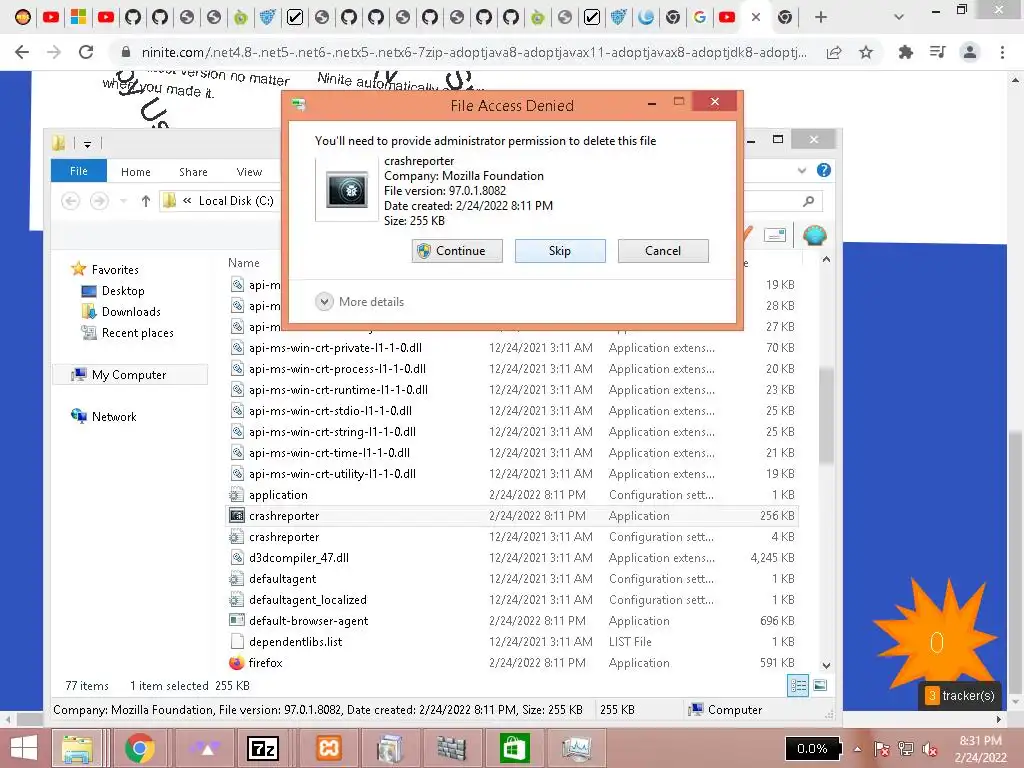Click muted volume tray icon
The image size is (1024, 768).
pos(930,749)
